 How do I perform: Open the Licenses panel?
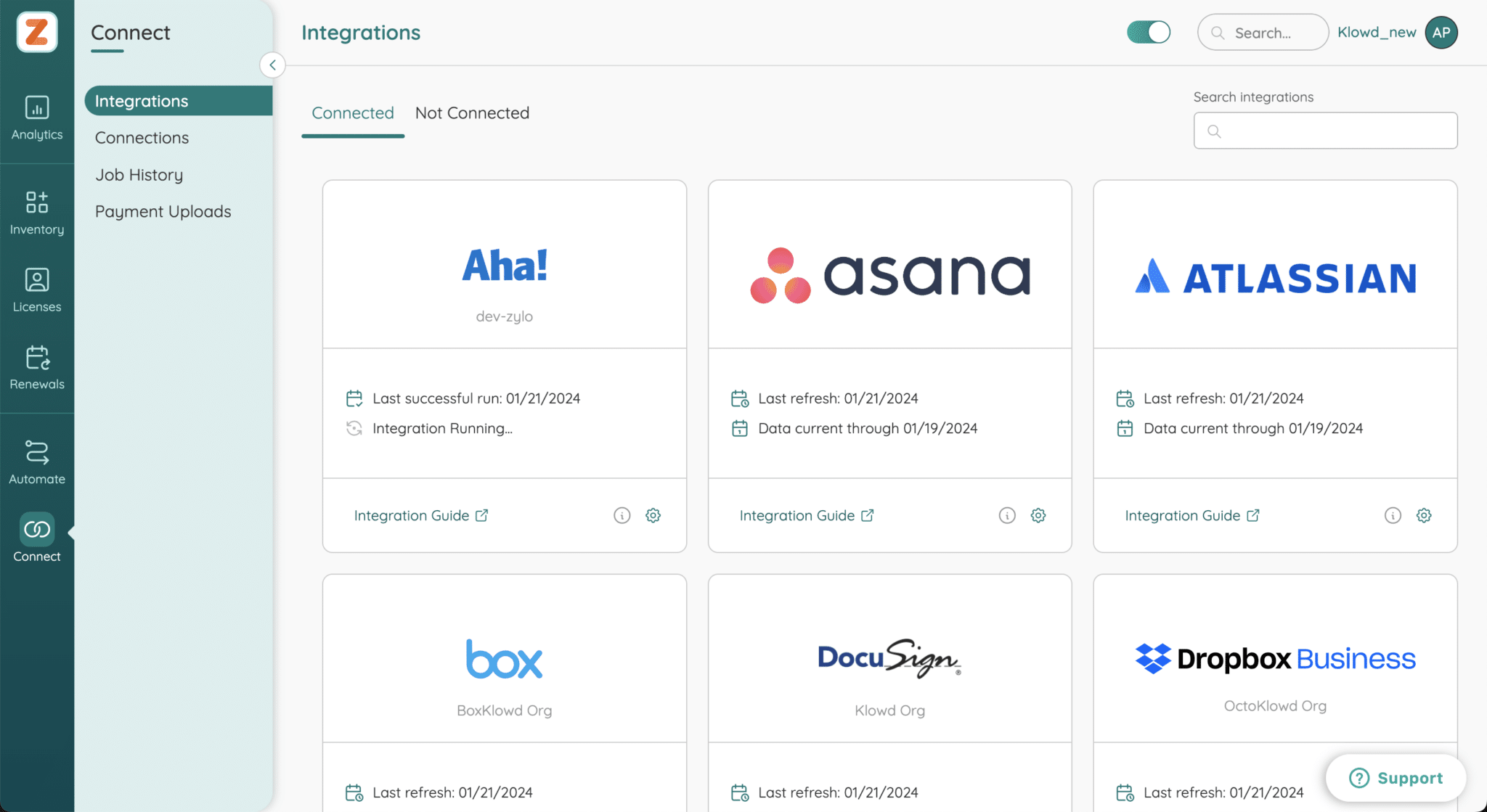(37, 290)
